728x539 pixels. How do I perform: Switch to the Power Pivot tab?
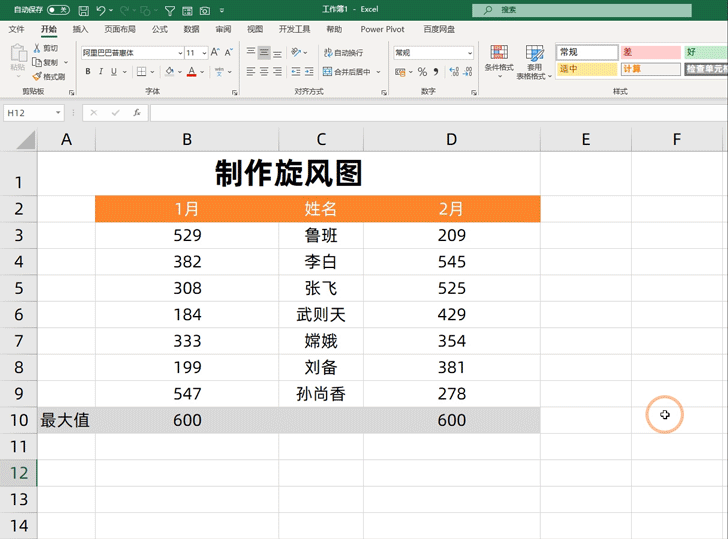click(383, 29)
